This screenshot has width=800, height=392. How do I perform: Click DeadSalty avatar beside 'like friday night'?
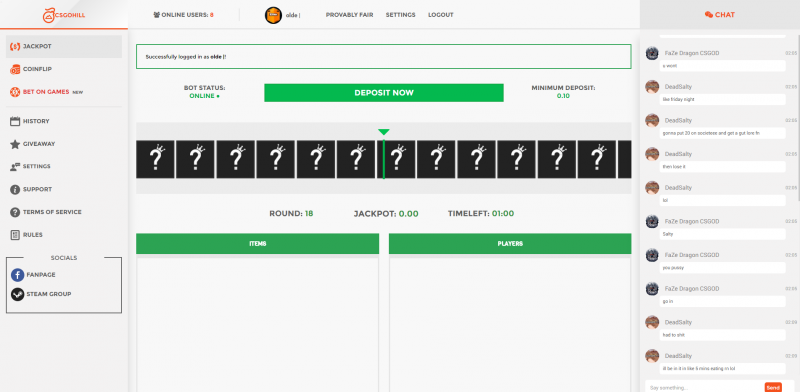(652, 87)
